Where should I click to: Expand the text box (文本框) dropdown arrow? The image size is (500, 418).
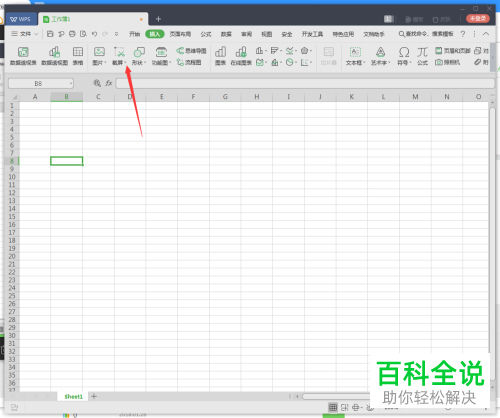tap(364, 63)
